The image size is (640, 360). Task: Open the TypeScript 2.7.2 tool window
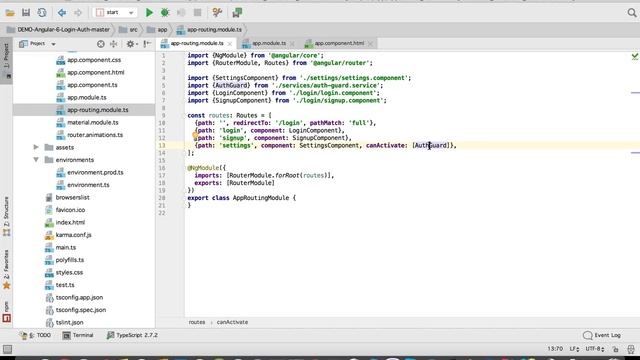132,336
